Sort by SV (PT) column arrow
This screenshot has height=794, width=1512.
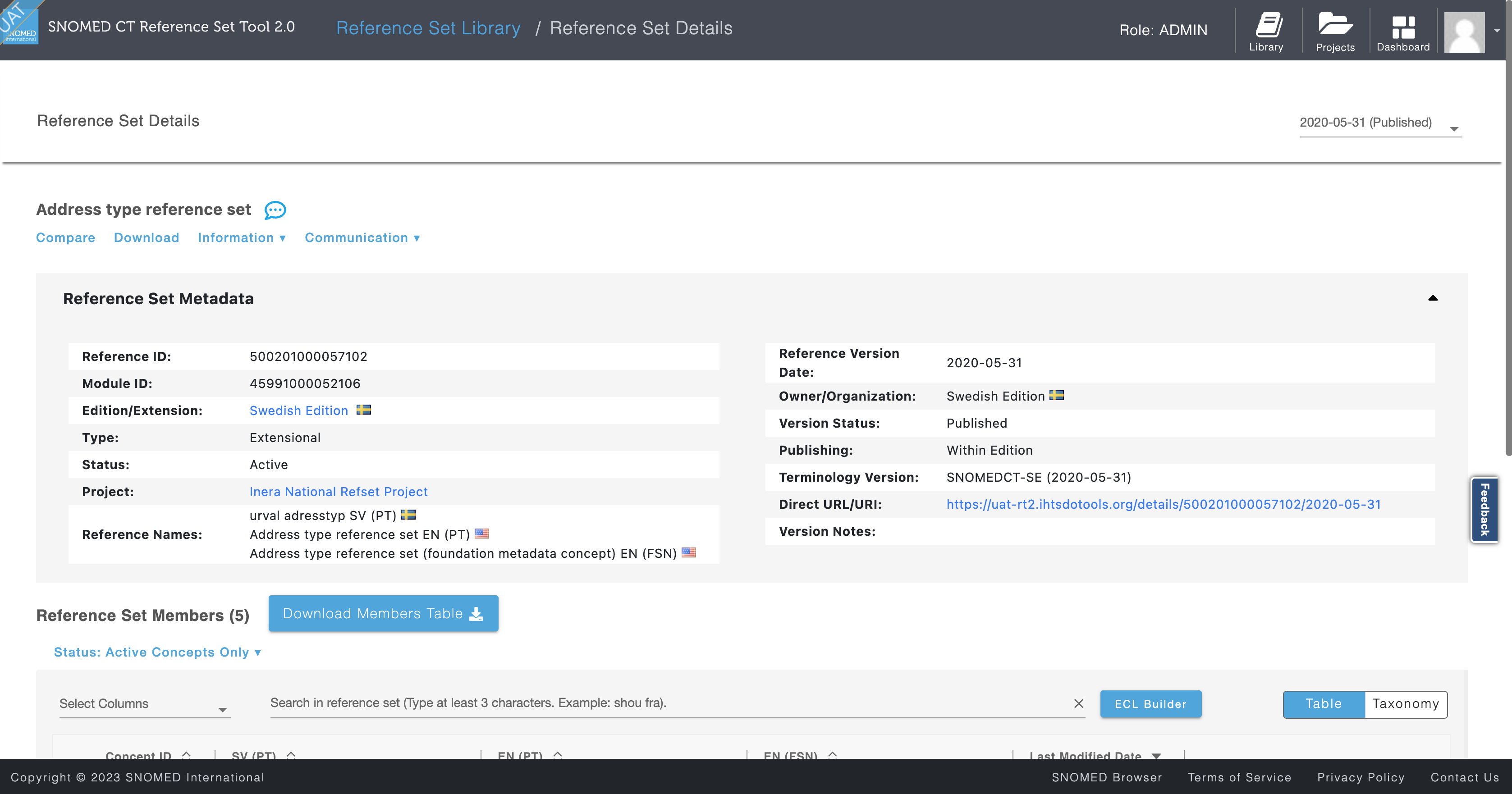point(291,755)
